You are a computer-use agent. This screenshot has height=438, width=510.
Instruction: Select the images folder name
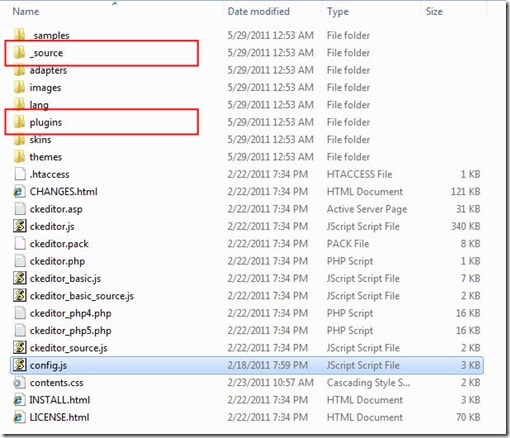point(45,88)
